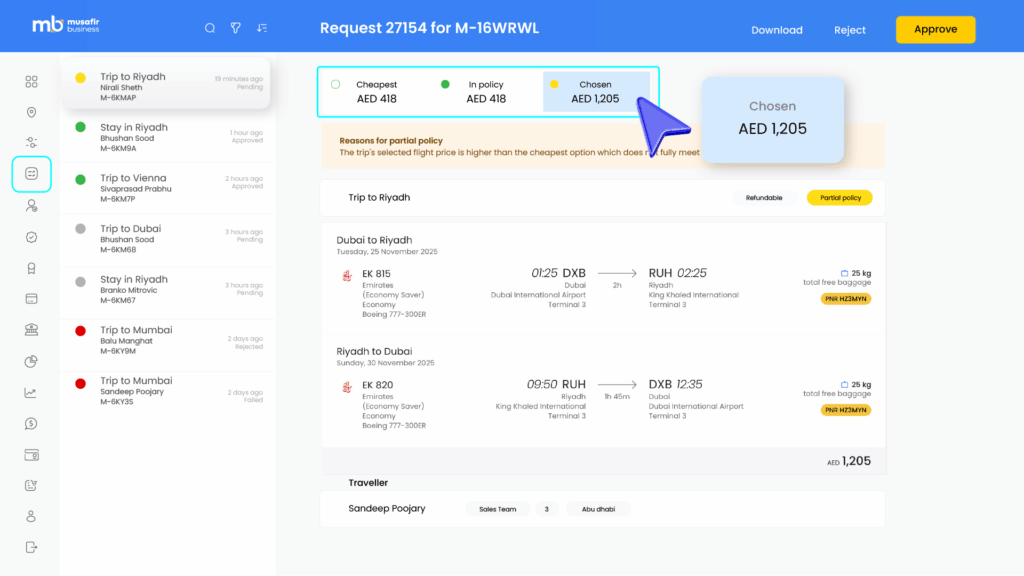
Task: Click the sort order icon
Action: pyautogui.click(x=262, y=29)
